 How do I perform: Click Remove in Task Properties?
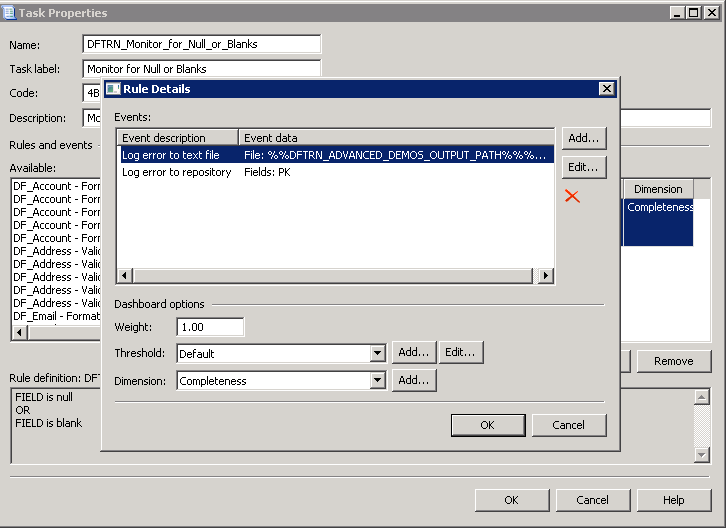674,361
